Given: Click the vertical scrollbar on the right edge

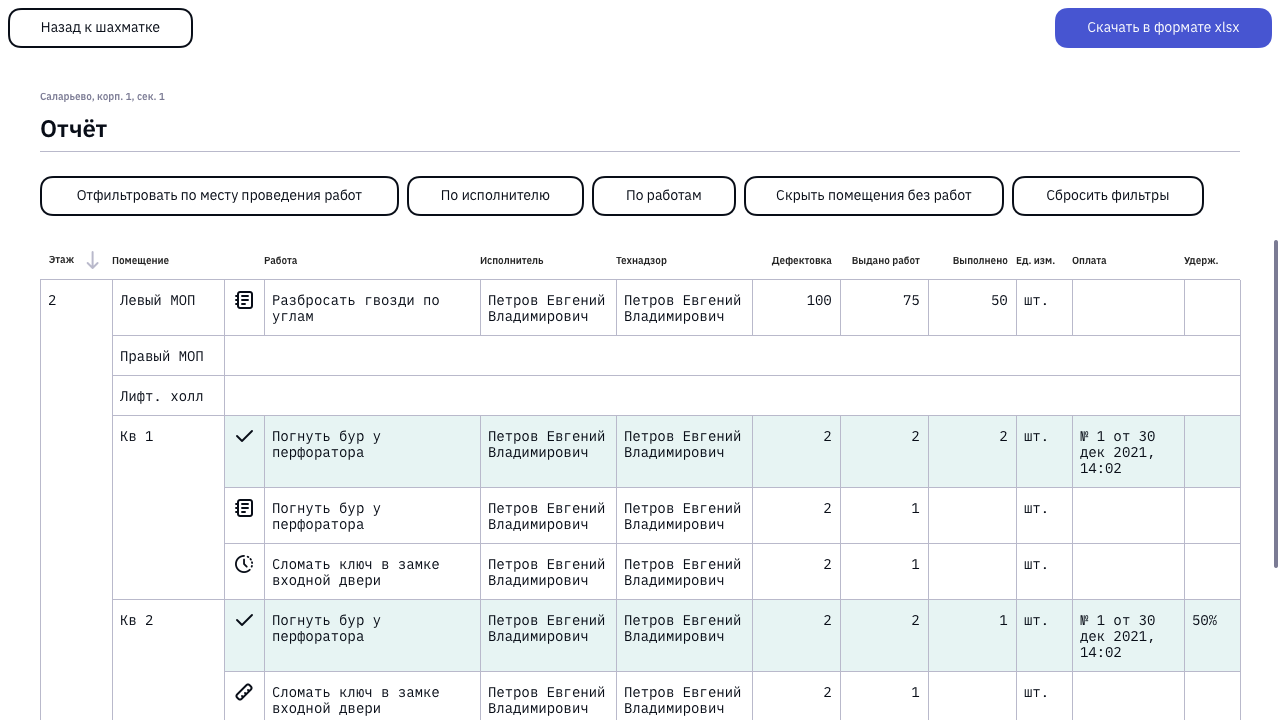Looking at the screenshot, I should [1275, 403].
